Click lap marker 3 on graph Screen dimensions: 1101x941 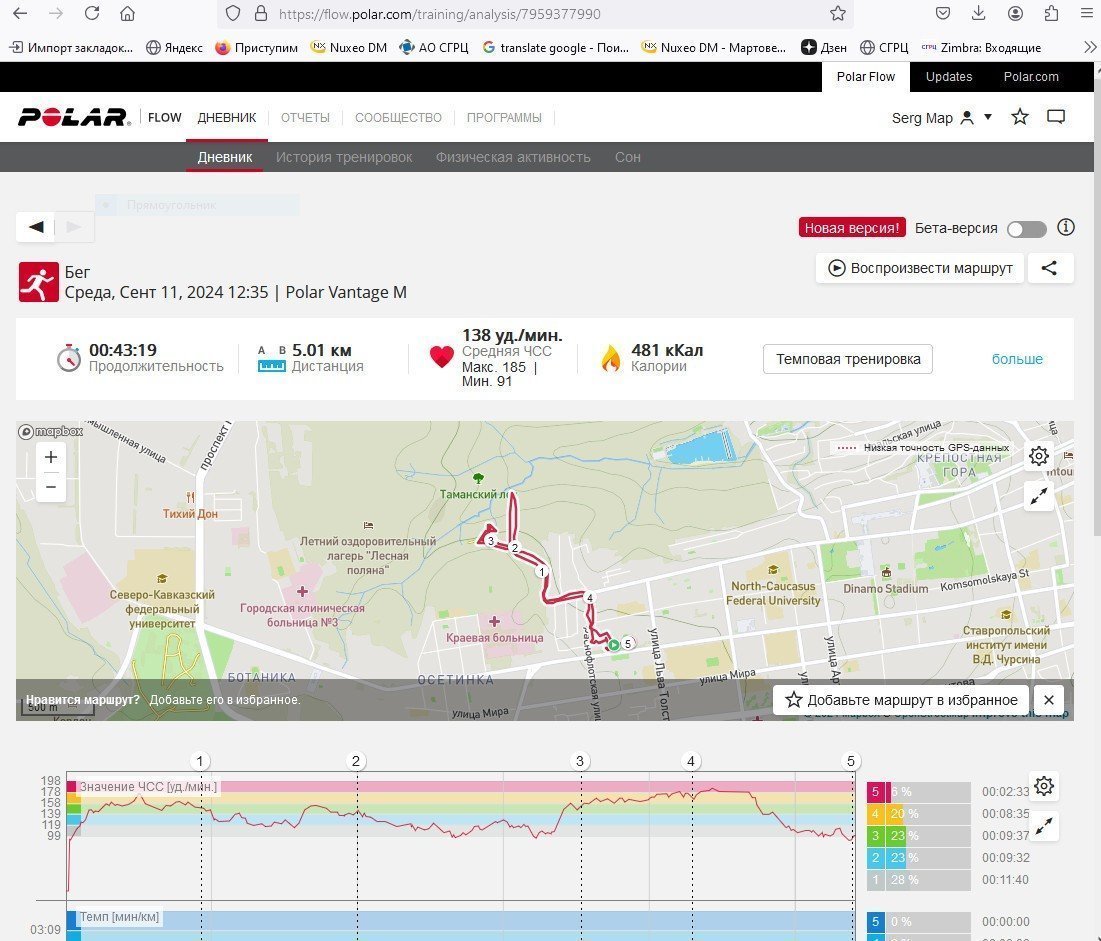(x=580, y=761)
